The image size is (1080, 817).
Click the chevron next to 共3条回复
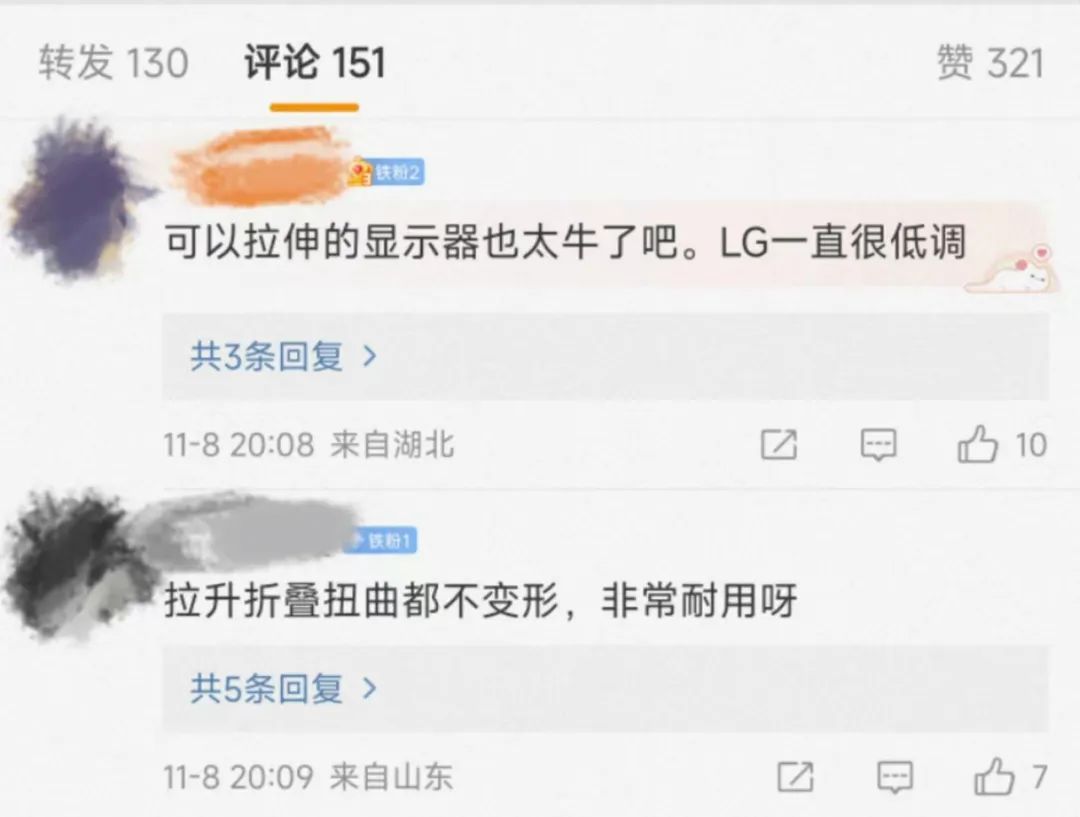click(x=370, y=356)
